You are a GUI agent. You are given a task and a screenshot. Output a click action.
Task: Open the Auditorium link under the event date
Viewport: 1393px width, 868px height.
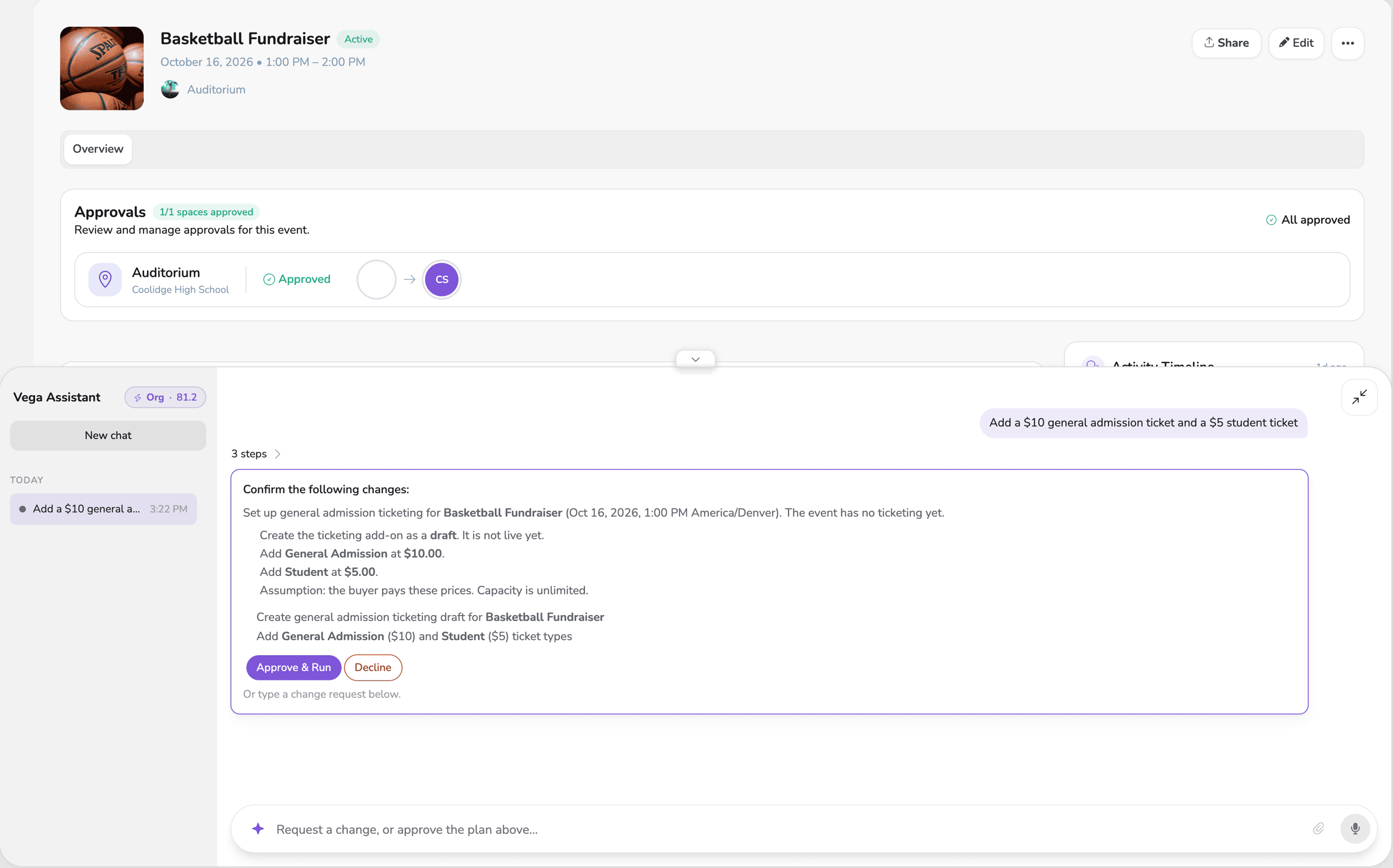[x=216, y=90]
